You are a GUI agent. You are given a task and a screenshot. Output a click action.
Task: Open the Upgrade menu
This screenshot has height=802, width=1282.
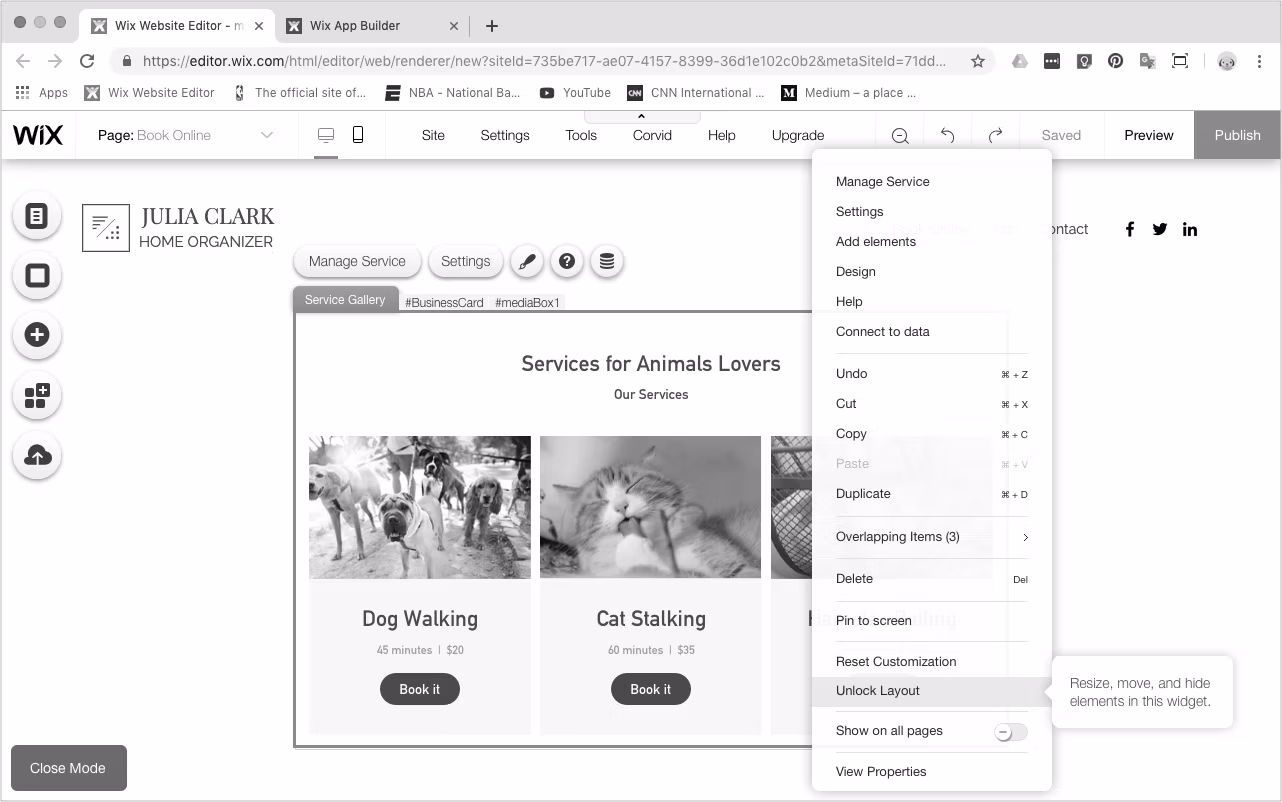[x=798, y=135]
